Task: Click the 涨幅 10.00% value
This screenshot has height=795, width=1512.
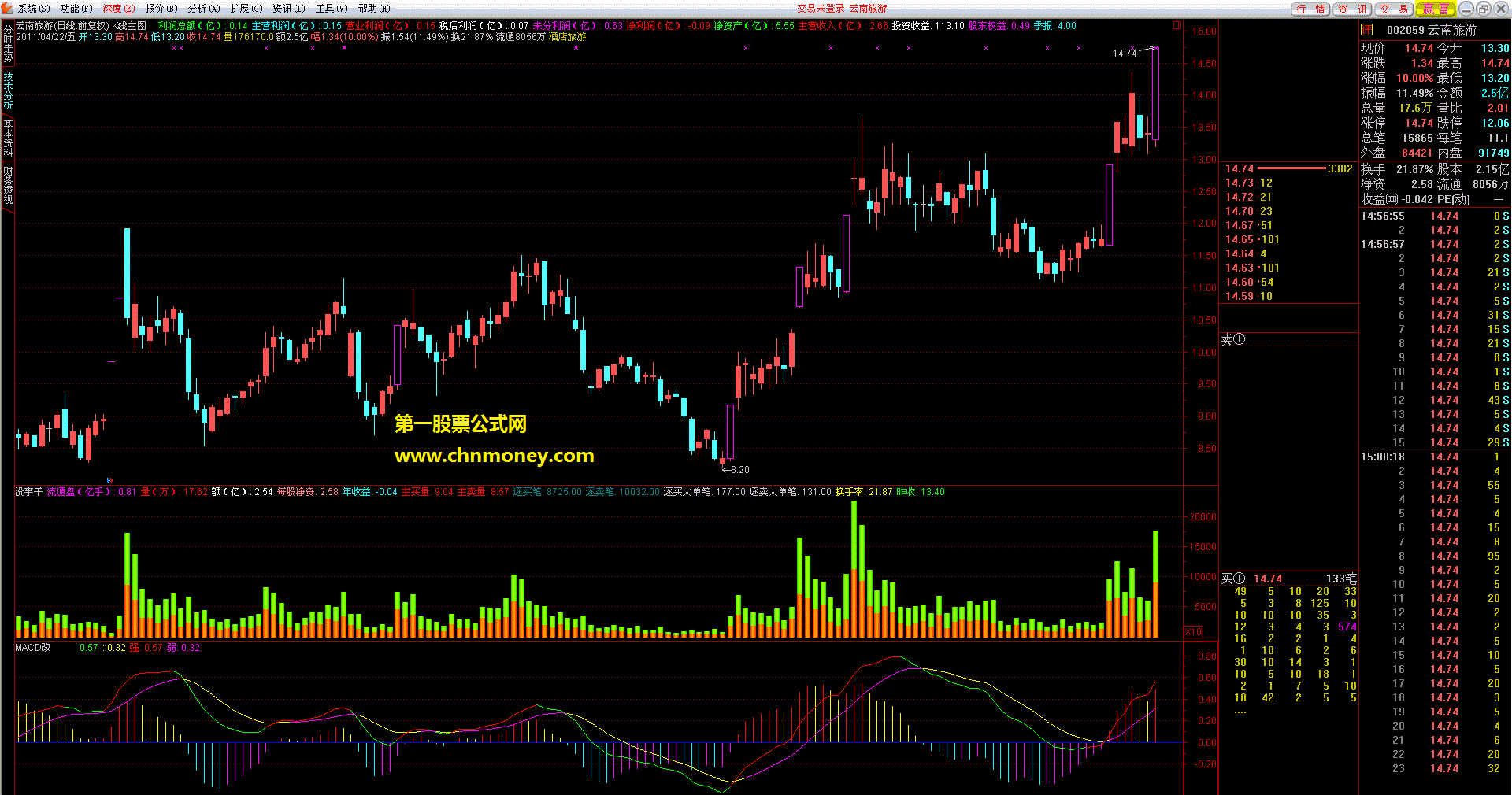Action: pyautogui.click(x=1414, y=78)
